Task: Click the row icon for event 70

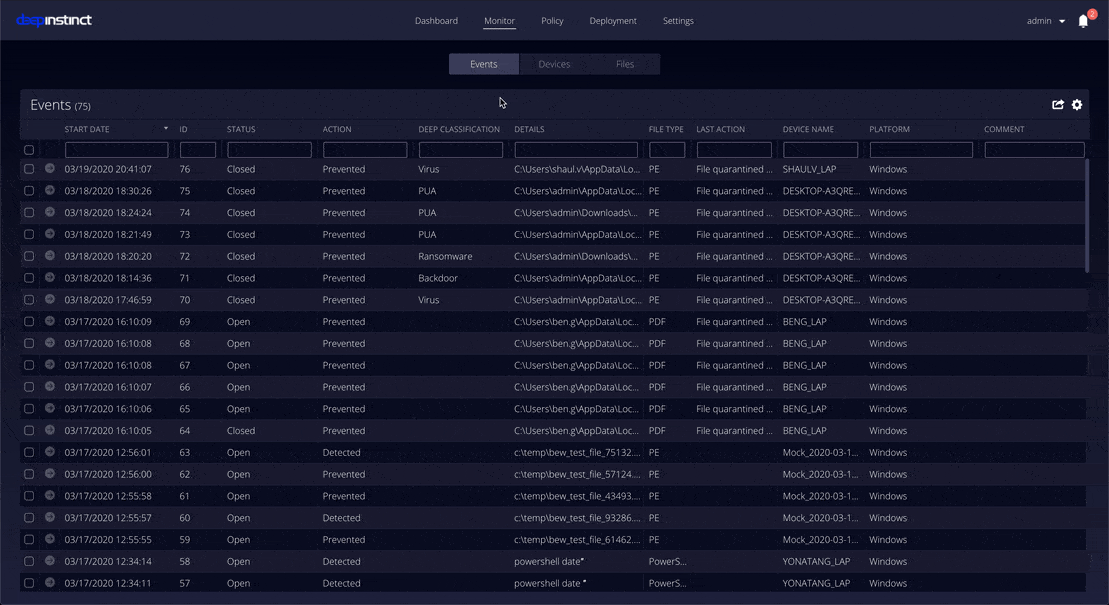Action: [x=50, y=299]
